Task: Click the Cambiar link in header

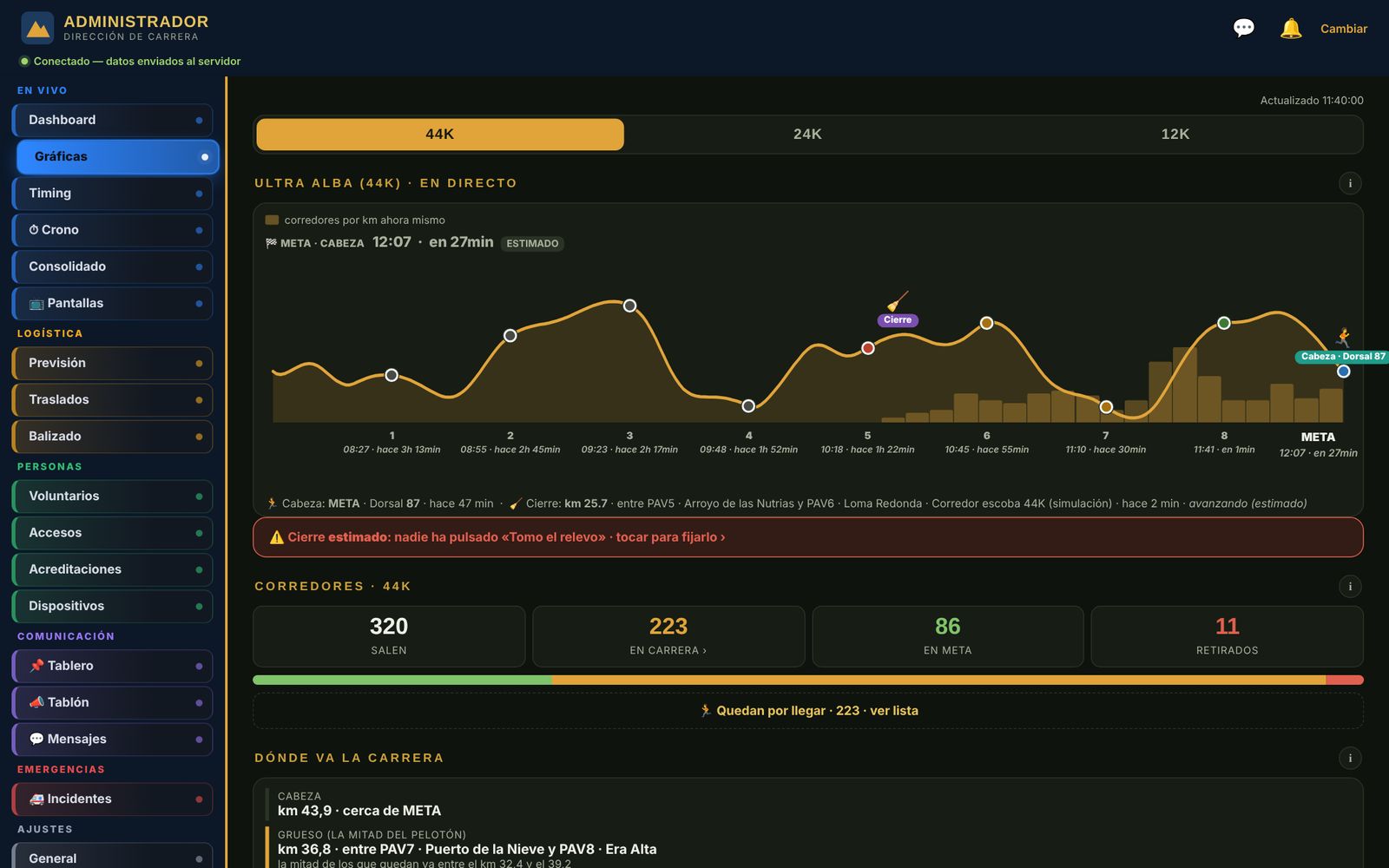Action: pos(1344,29)
